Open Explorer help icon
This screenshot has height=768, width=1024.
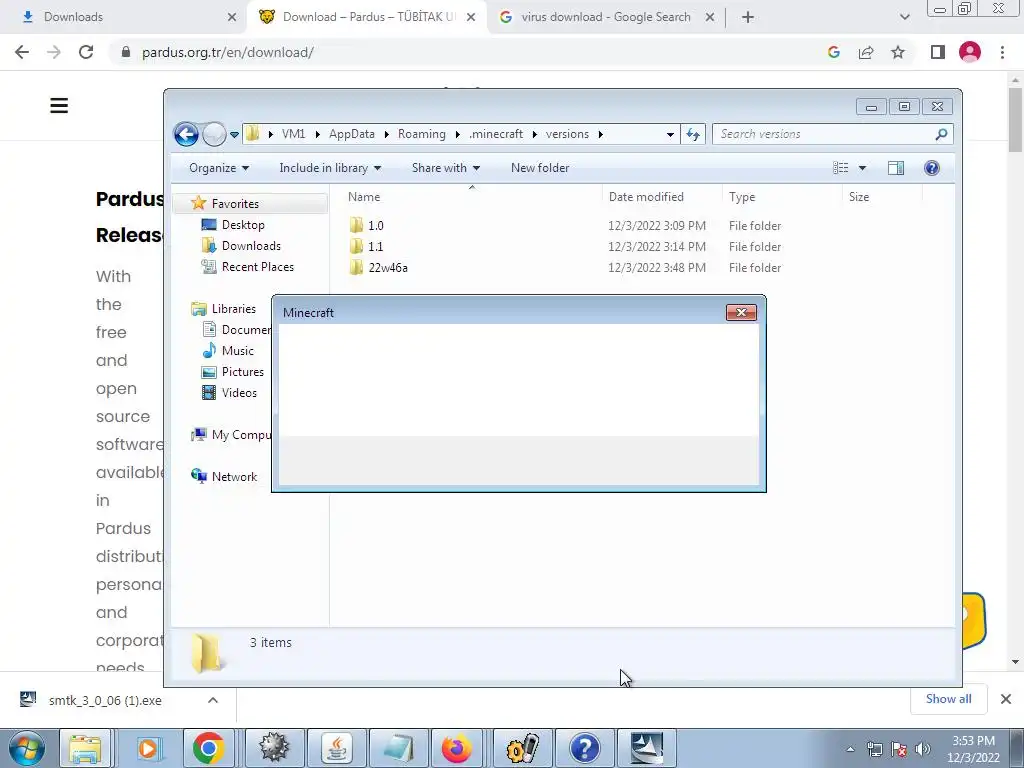932,168
